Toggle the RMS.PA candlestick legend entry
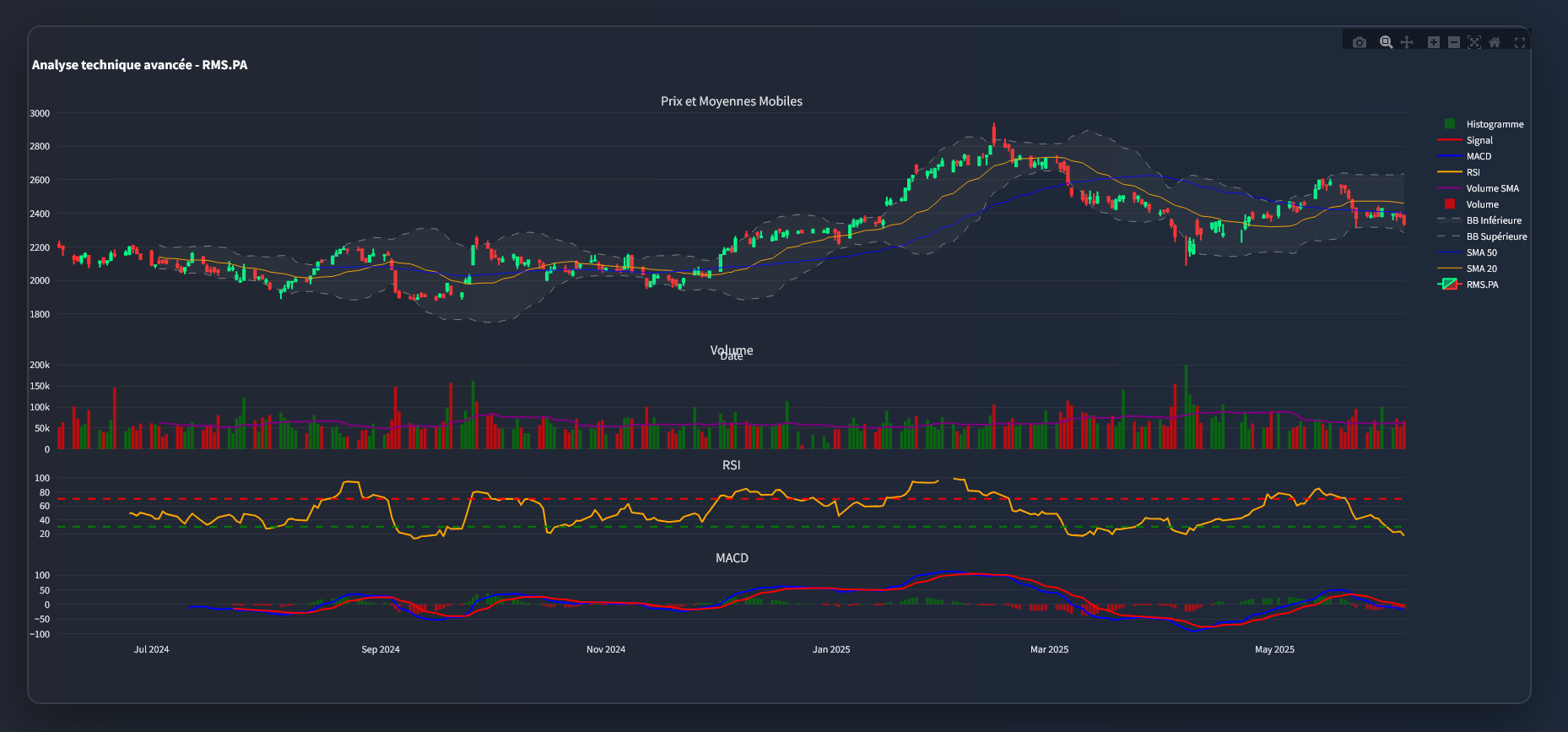The width and height of the screenshot is (1568, 732). [1482, 285]
